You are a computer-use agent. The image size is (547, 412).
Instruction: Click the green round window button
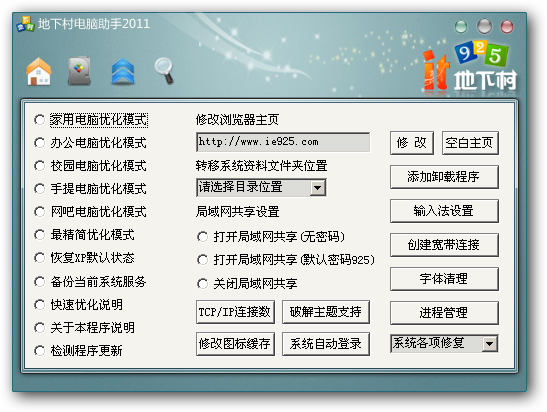pos(461,27)
